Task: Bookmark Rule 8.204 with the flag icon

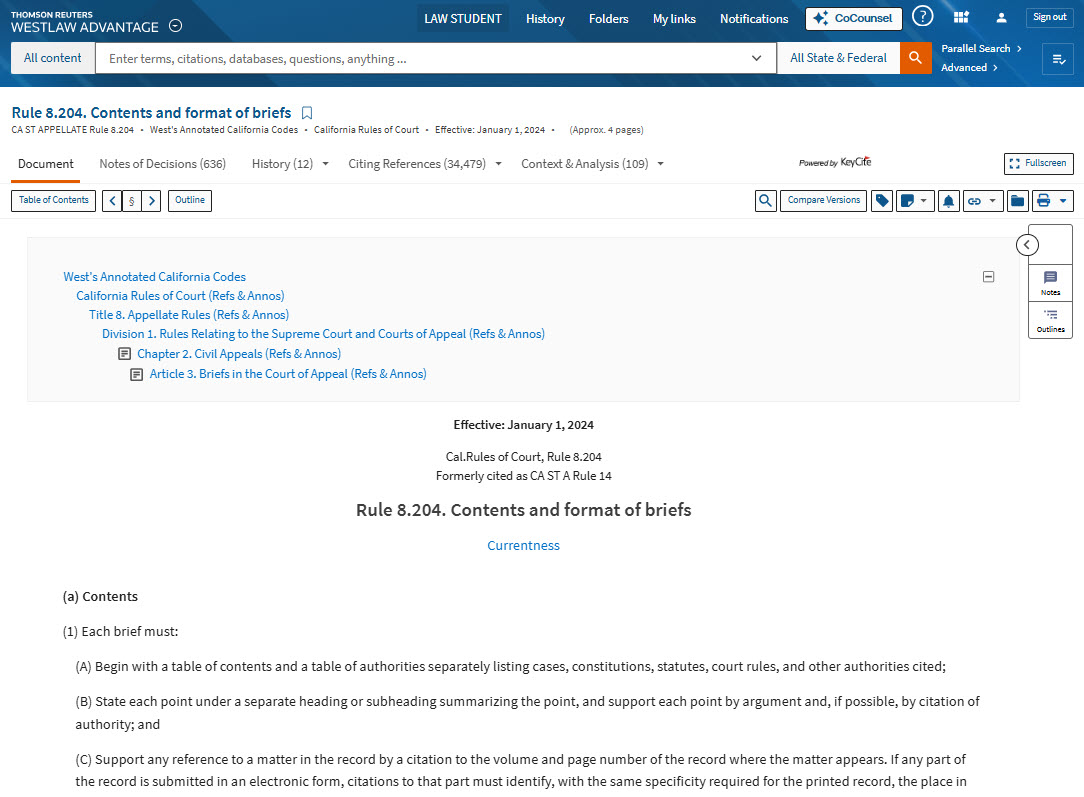Action: [307, 113]
